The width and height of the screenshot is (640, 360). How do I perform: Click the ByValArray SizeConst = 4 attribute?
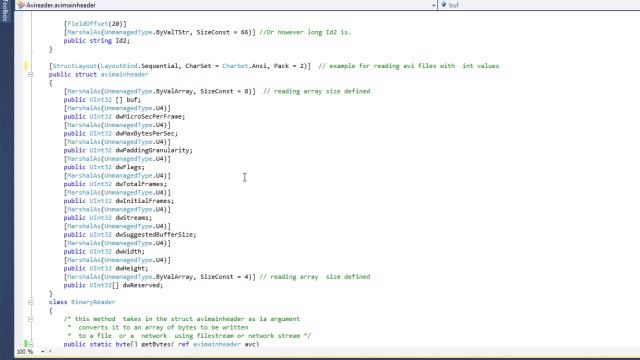click(x=160, y=277)
